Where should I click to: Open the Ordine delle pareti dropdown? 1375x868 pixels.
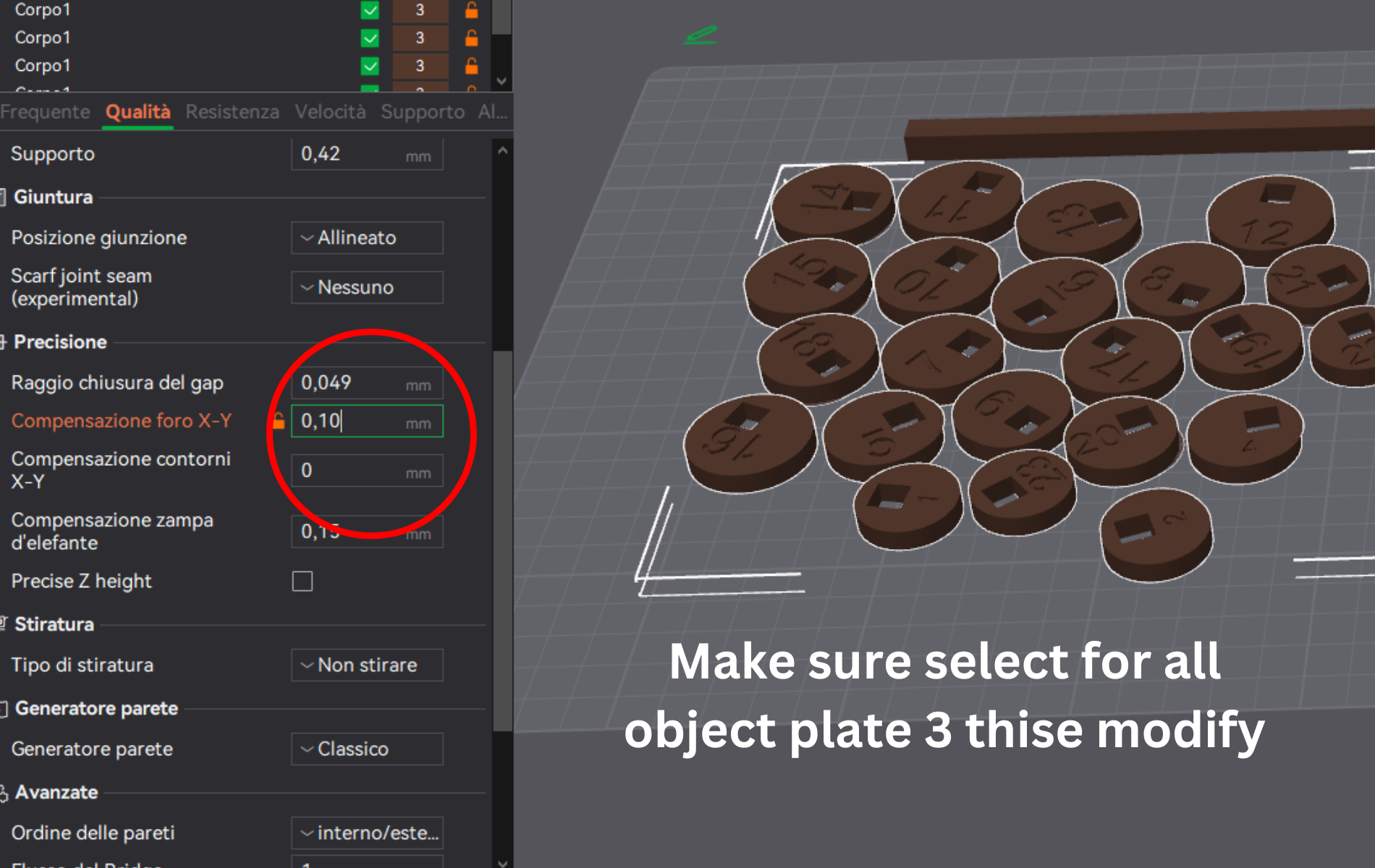[x=367, y=833]
